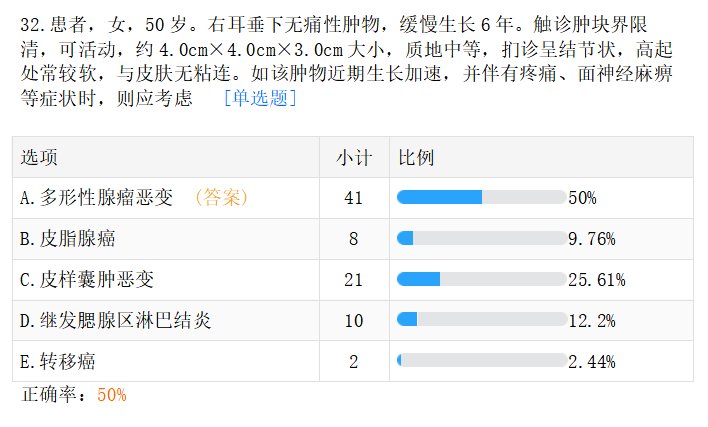Viewport: 708px width, 427px height.
Task: Click the count 10 for option D
Action: (353, 321)
